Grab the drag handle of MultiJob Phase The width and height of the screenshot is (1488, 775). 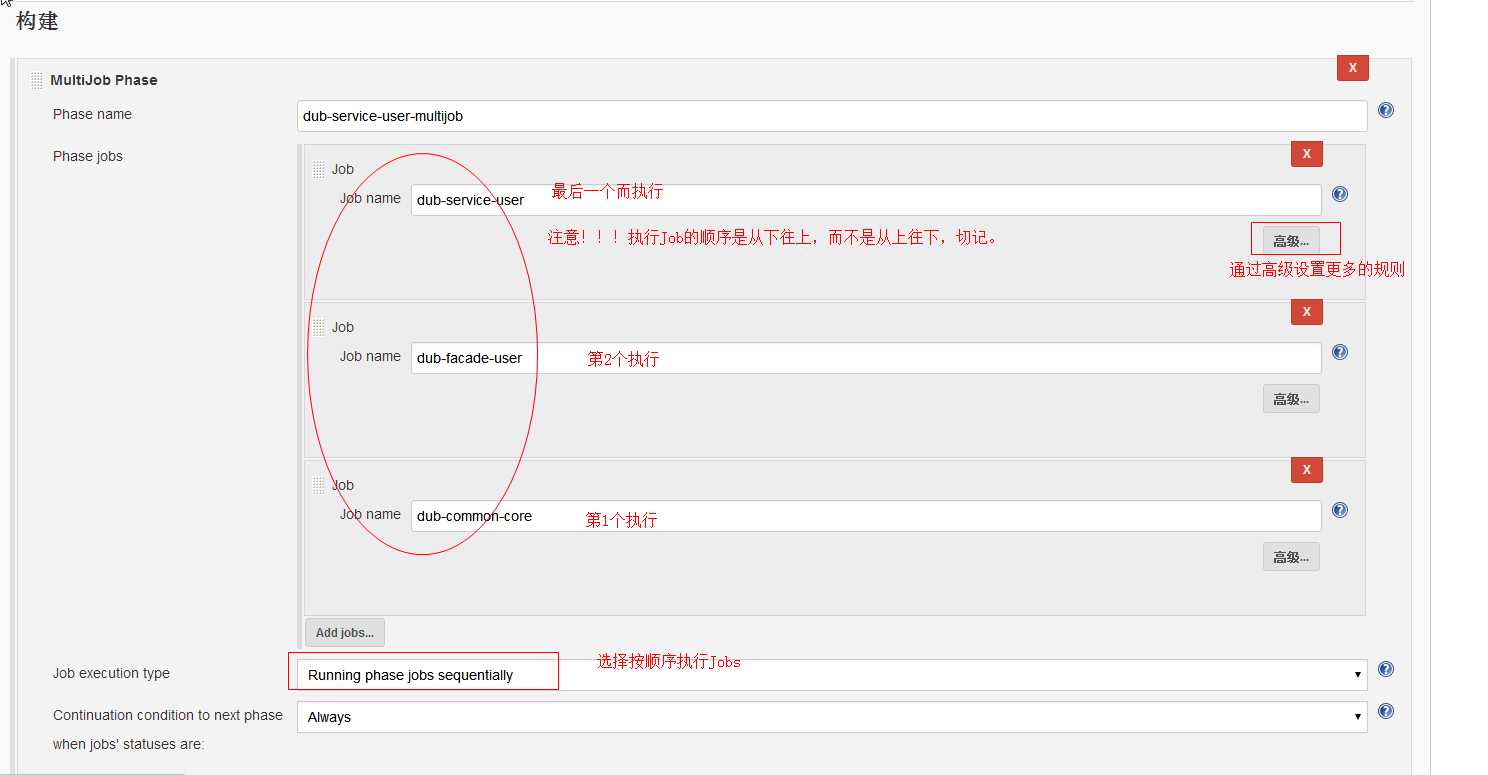37,80
